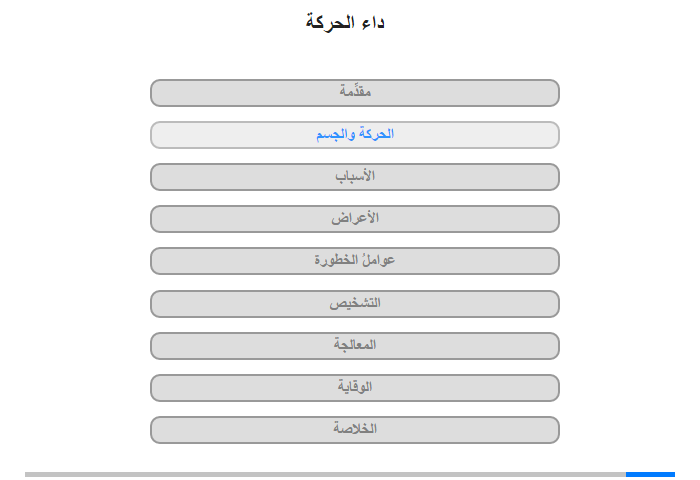The height and width of the screenshot is (480, 700).
Task: Go to the الأعراض section
Action: point(355,219)
